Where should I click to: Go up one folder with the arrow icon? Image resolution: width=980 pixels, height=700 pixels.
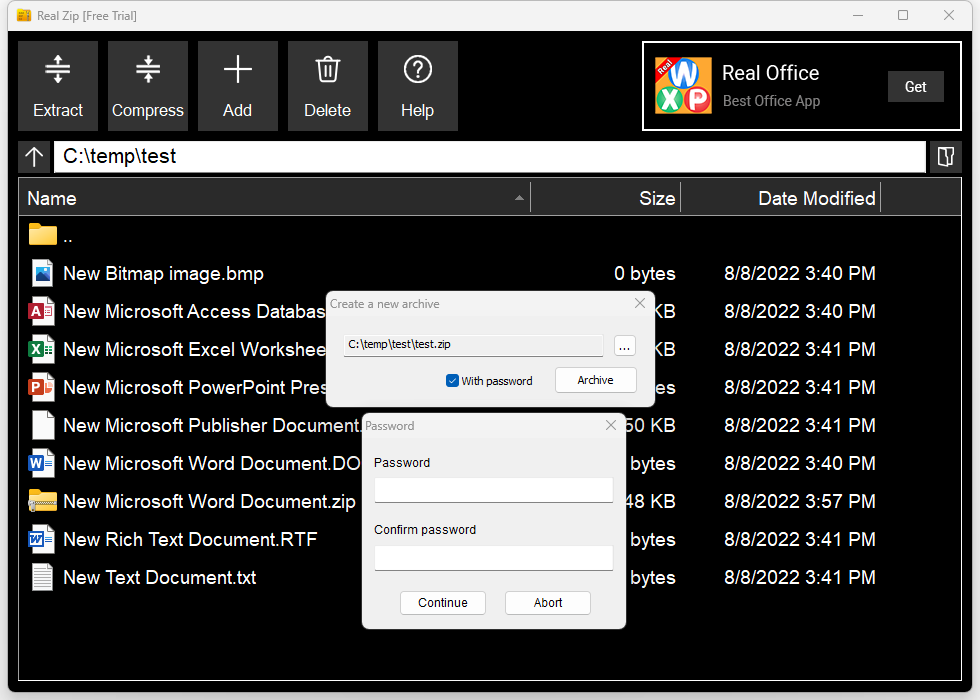(34, 157)
